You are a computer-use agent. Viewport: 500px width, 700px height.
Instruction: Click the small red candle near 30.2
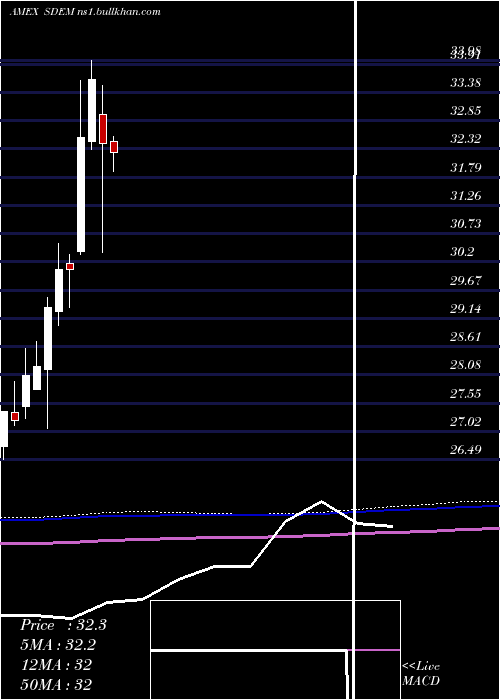70,267
